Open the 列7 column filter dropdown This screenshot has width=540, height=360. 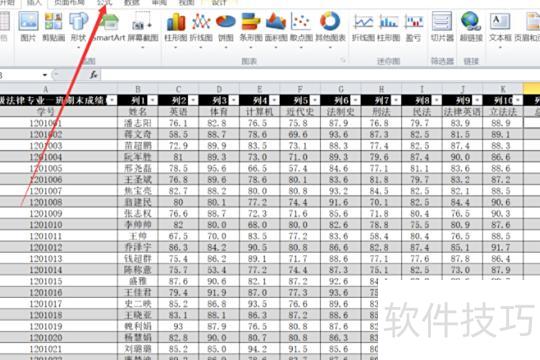[x=396, y=100]
